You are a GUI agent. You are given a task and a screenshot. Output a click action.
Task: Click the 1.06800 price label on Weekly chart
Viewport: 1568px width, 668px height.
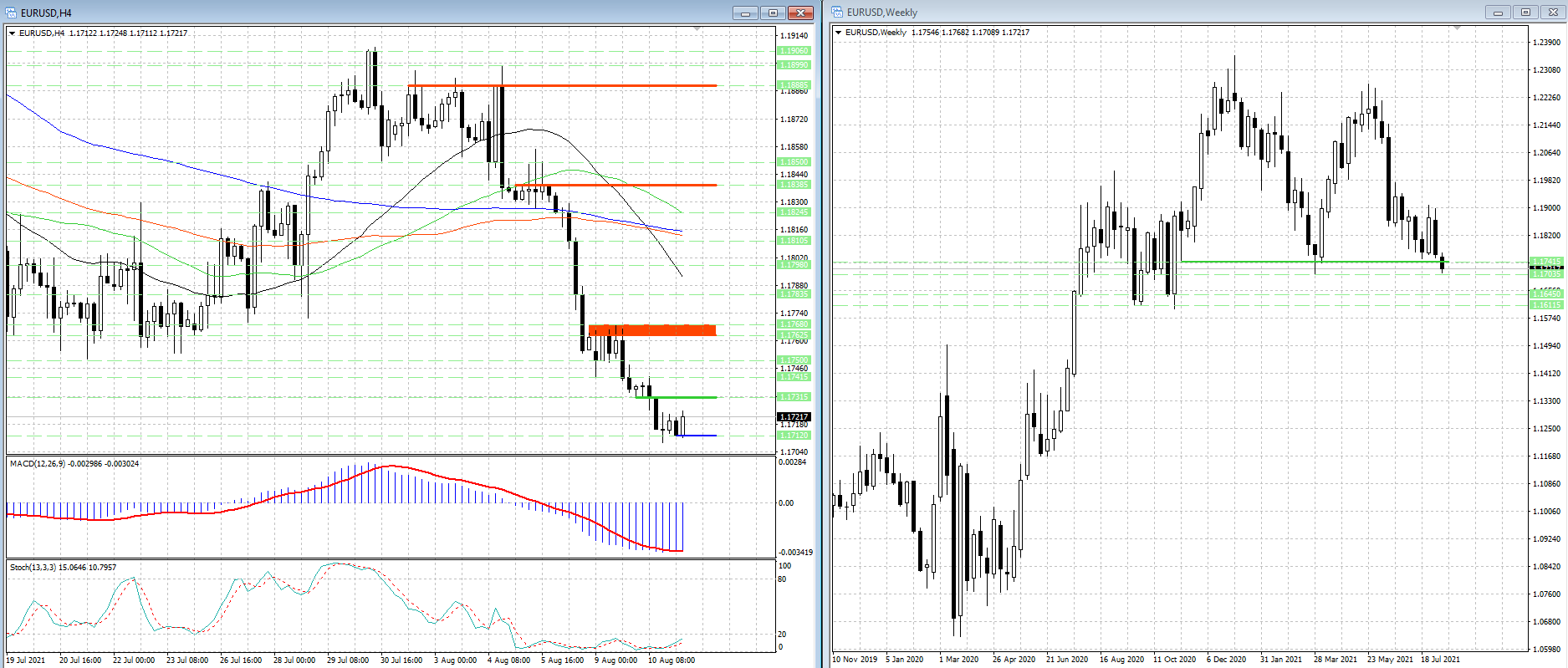point(1546,622)
